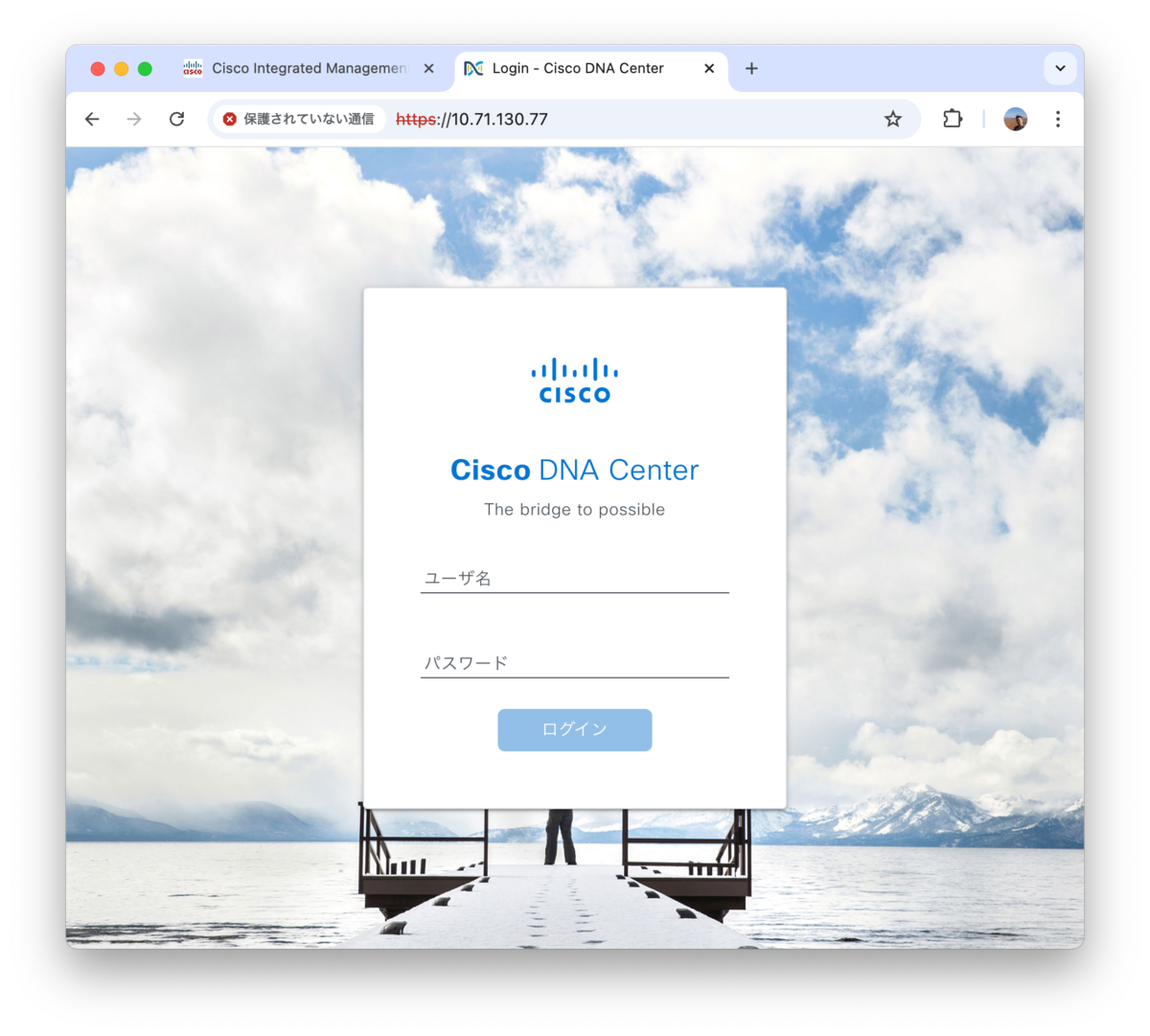Click the not-secure warning badge
Viewport: 1150px width, 1036px height.
(298, 119)
